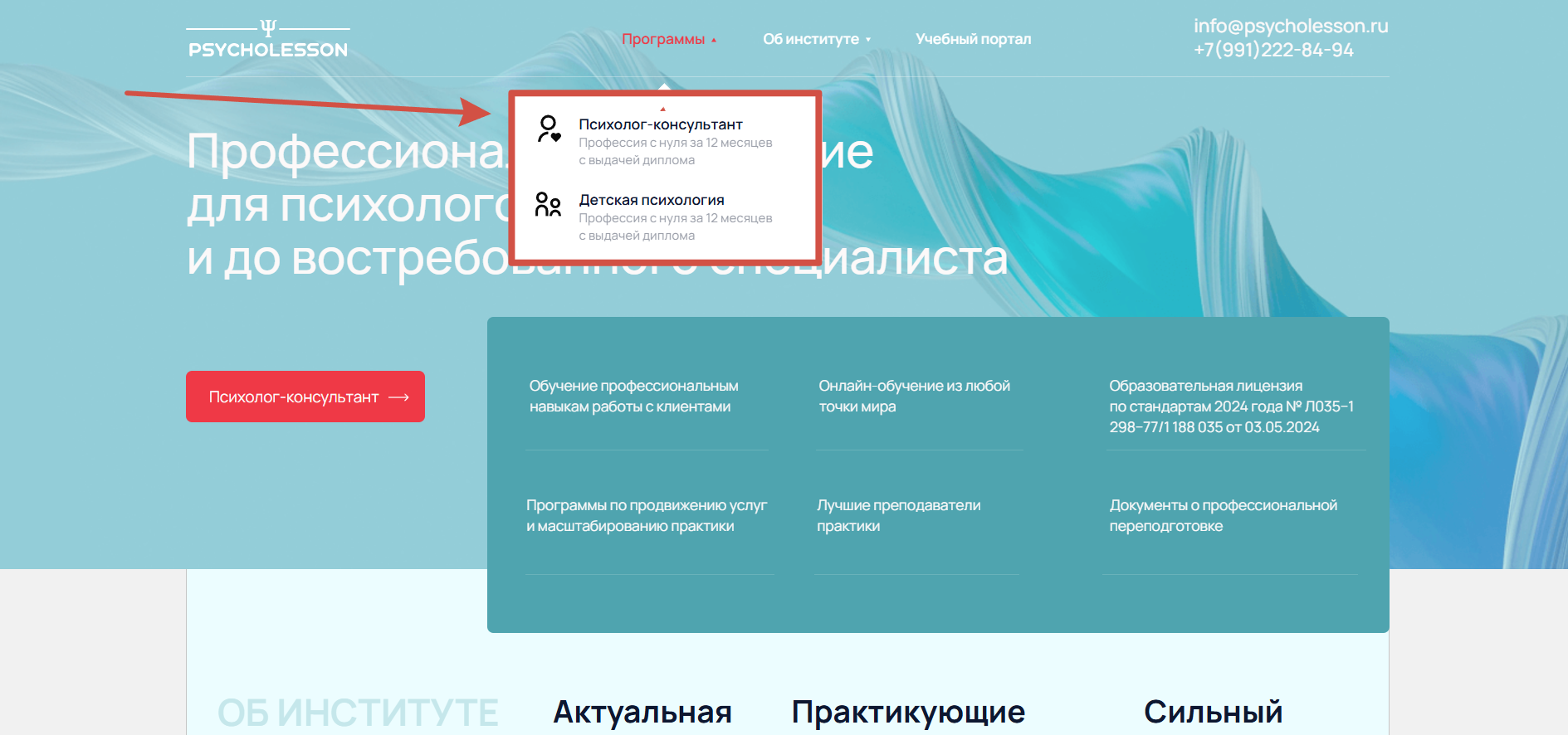Click the two-people icon beside Детская психология
This screenshot has width=1568, height=735.
tap(548, 205)
